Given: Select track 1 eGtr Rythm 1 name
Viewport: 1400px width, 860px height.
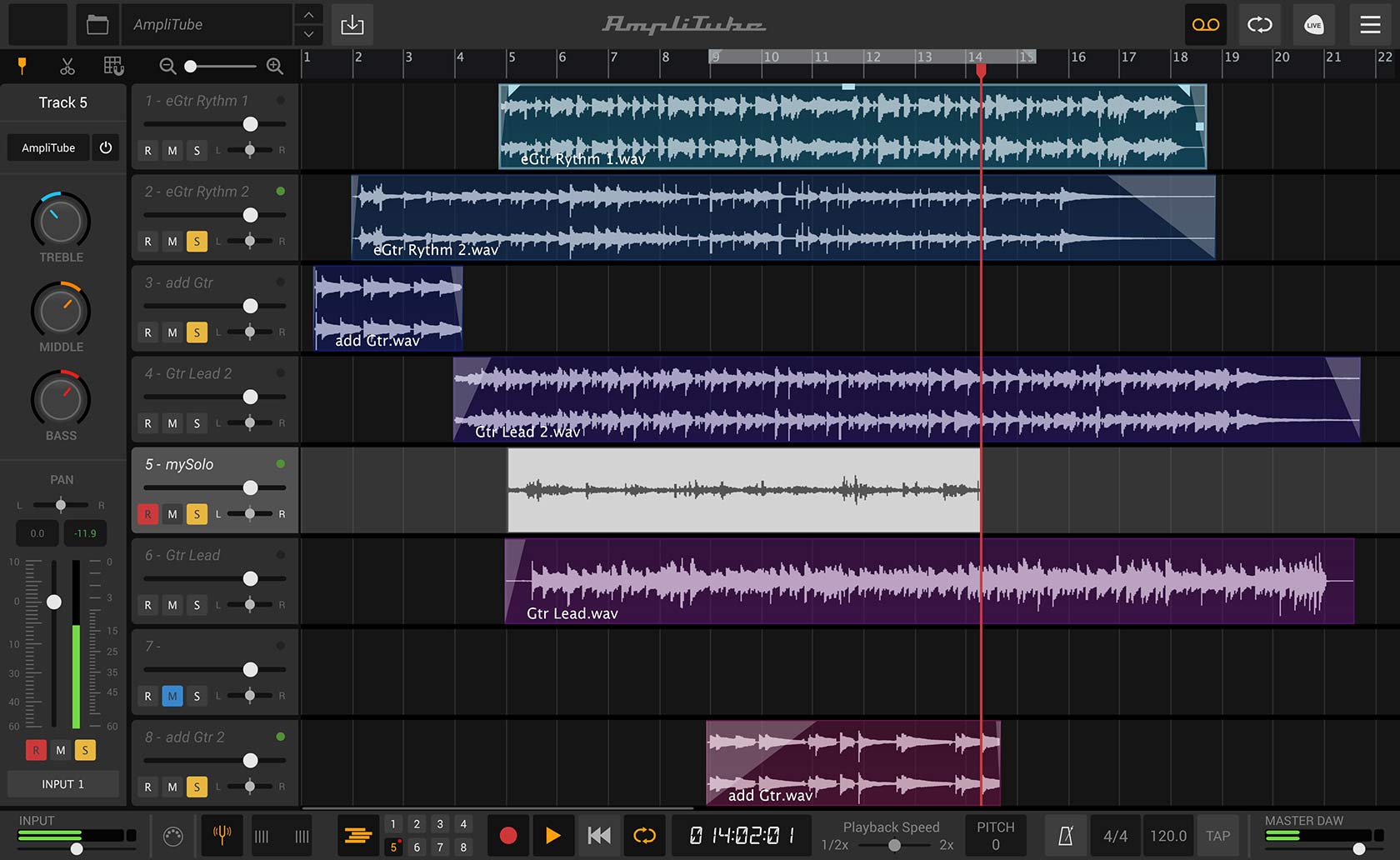Looking at the screenshot, I should 197,101.
